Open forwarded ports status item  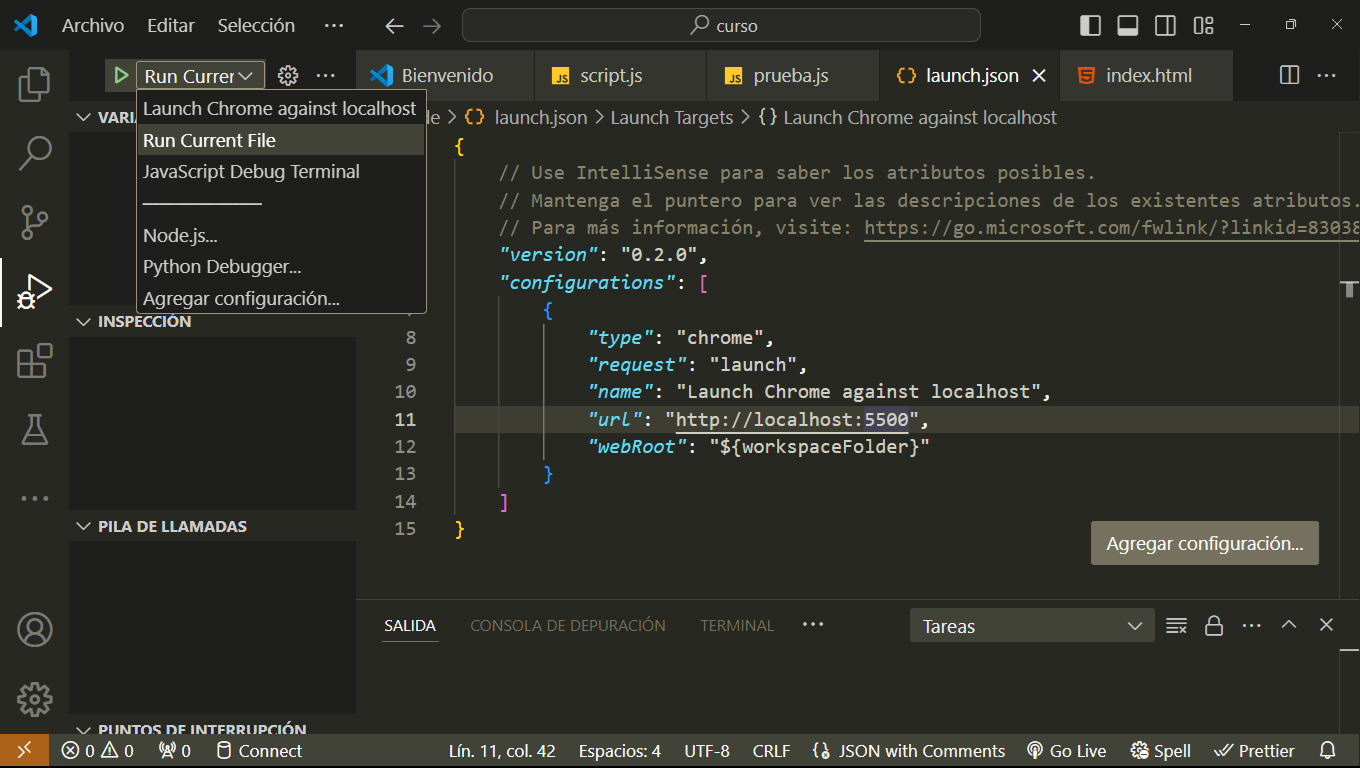tap(175, 751)
